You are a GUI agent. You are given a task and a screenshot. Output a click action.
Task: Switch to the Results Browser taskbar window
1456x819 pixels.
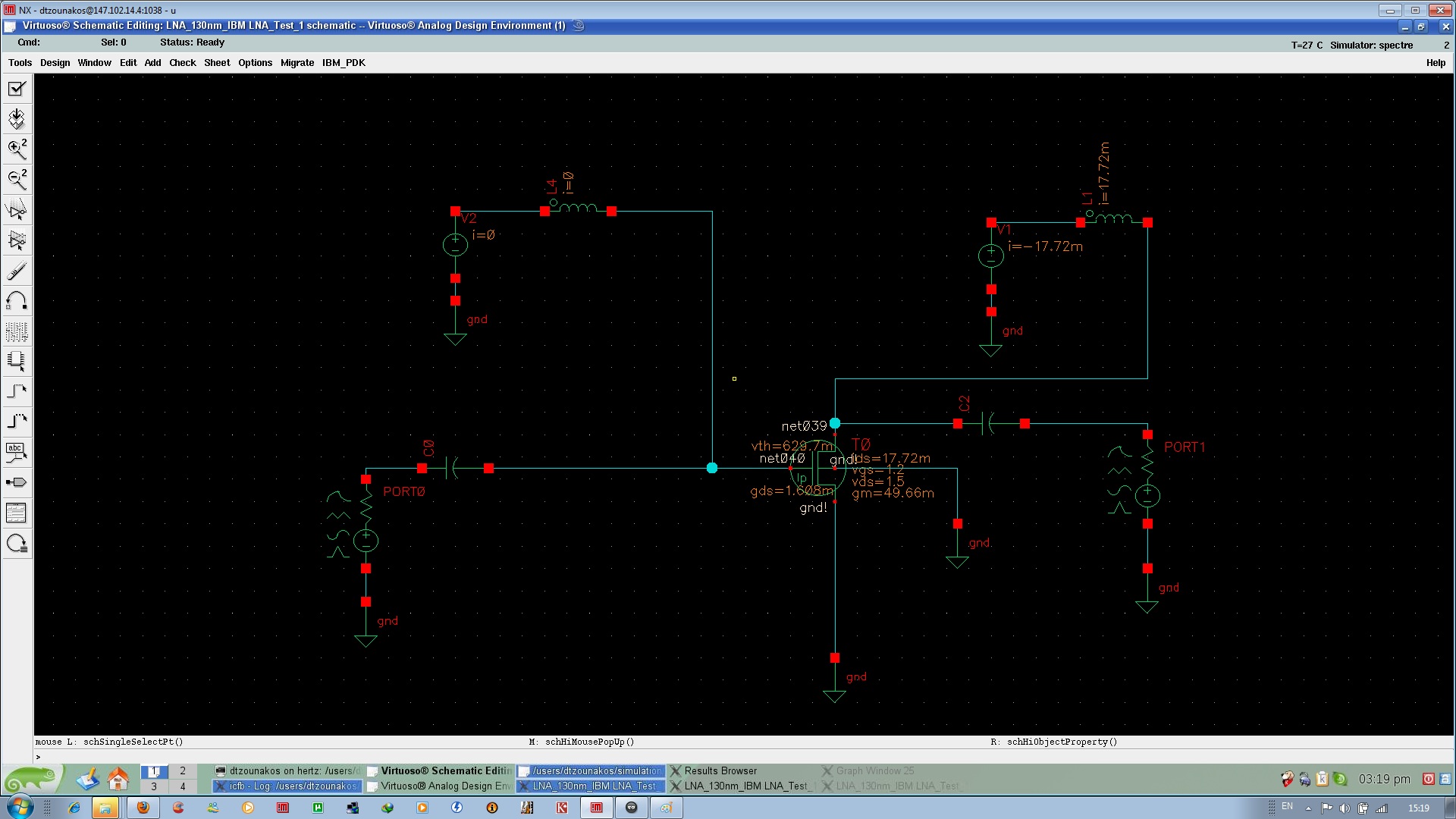[720, 770]
